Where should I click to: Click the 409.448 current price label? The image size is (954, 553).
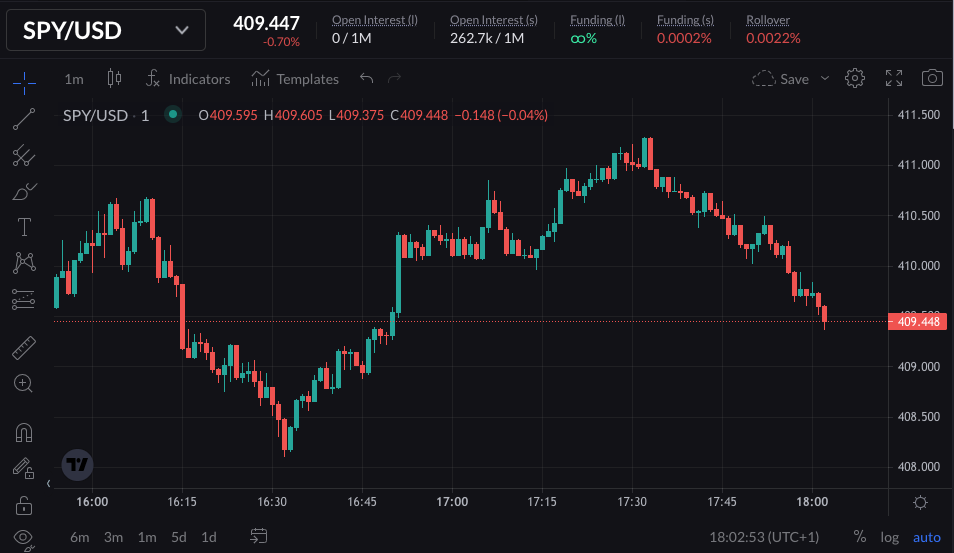(917, 322)
